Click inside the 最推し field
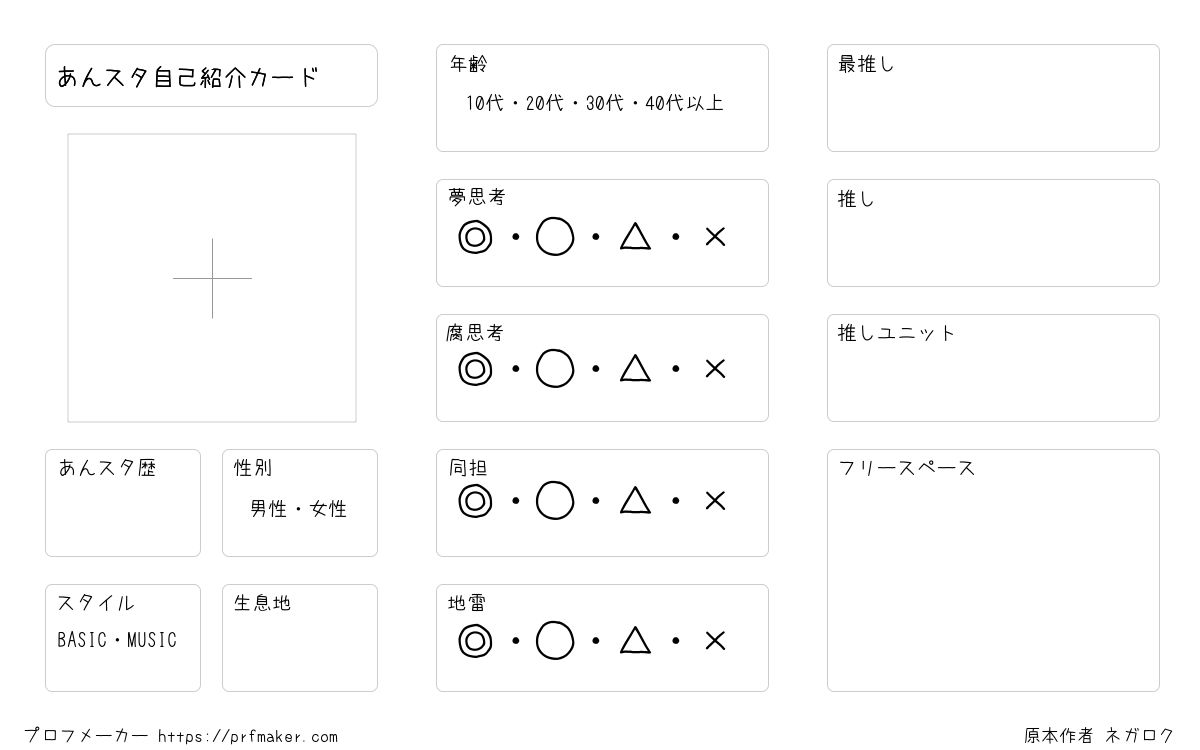Image resolution: width=1200 pixels, height=750 pixels. [x=993, y=98]
